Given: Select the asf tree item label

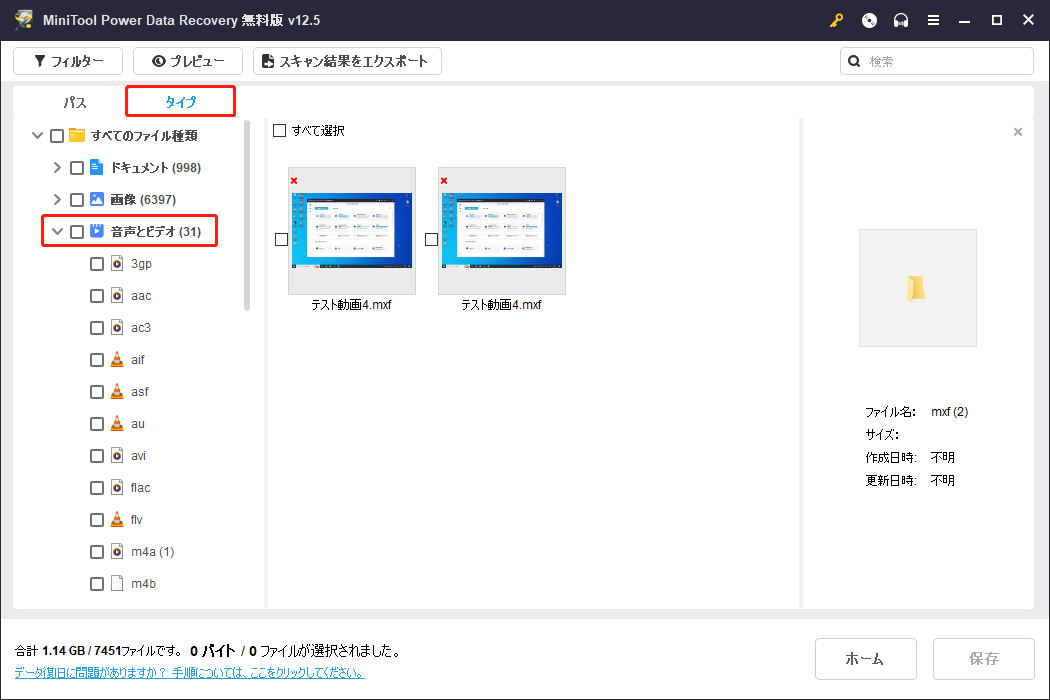Looking at the screenshot, I should pyautogui.click(x=140, y=392).
